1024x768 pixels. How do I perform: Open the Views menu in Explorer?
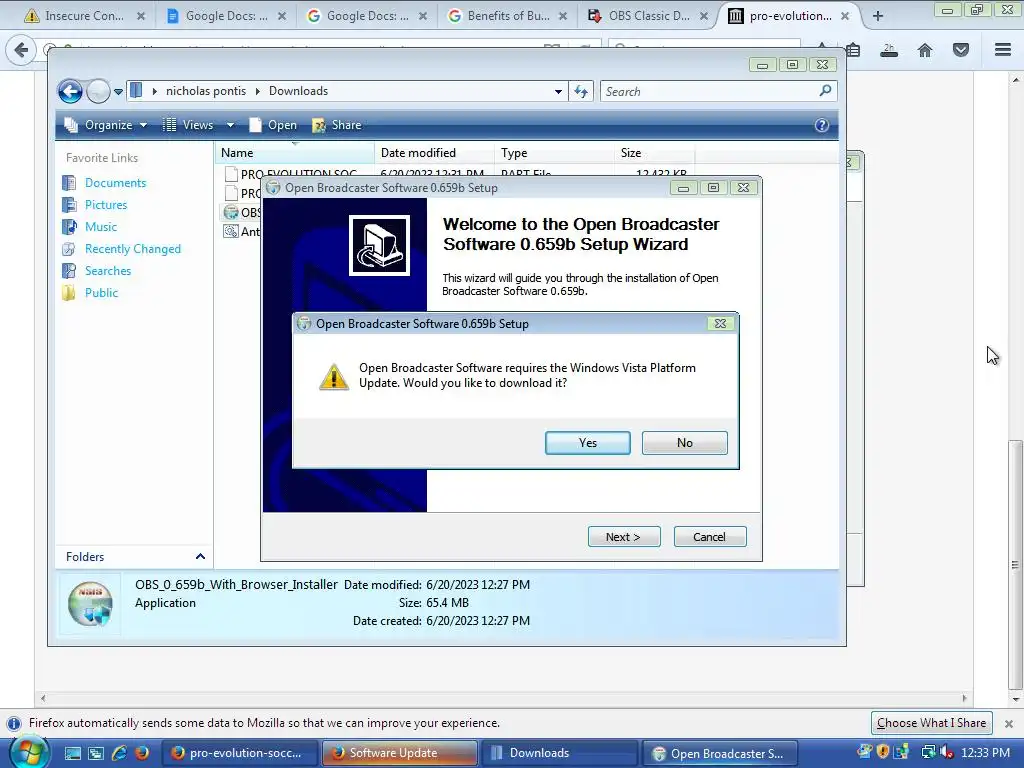point(189,125)
